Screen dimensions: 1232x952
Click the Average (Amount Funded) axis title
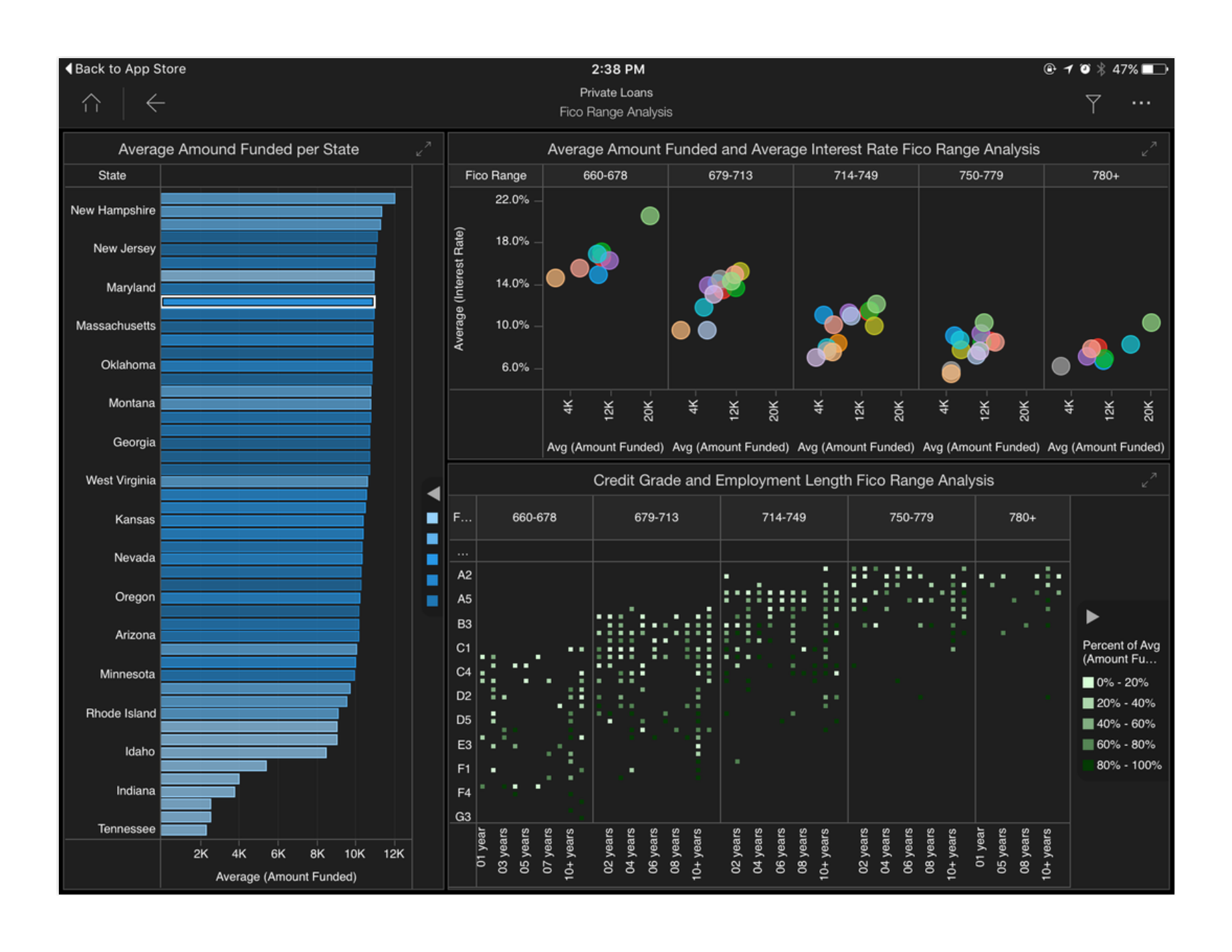(x=286, y=876)
